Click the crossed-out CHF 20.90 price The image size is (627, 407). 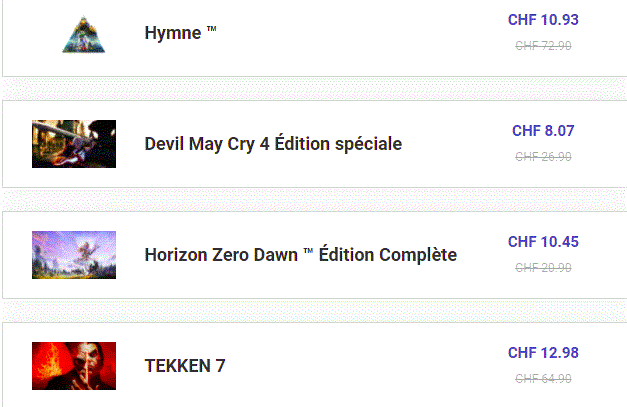[543, 267]
